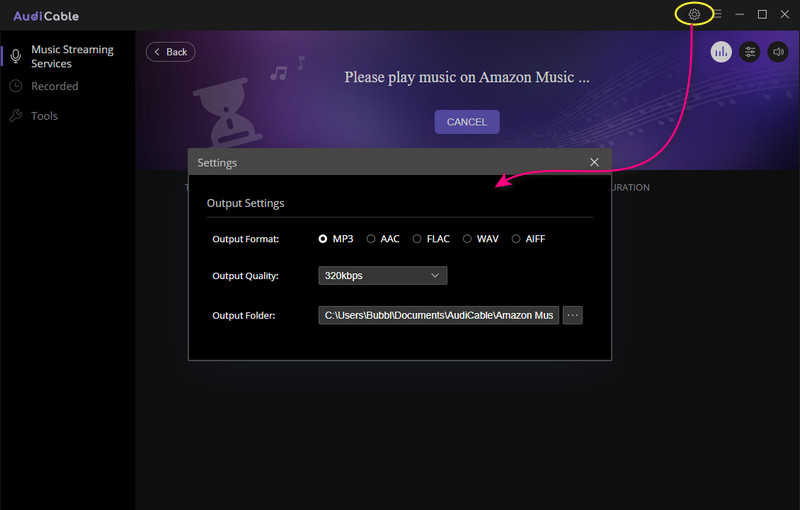The width and height of the screenshot is (800, 510).
Task: Click the Output Folder path field
Action: 438,315
